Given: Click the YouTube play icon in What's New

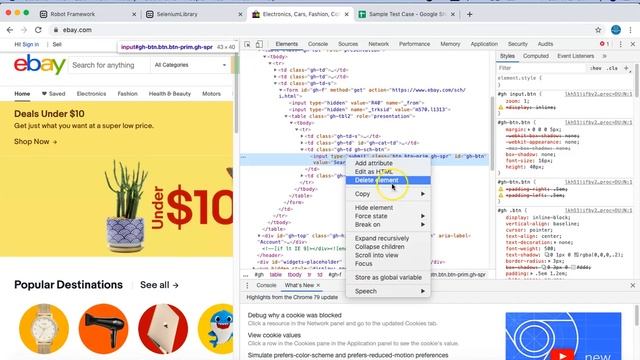Looking at the screenshot, I should (x=562, y=356).
